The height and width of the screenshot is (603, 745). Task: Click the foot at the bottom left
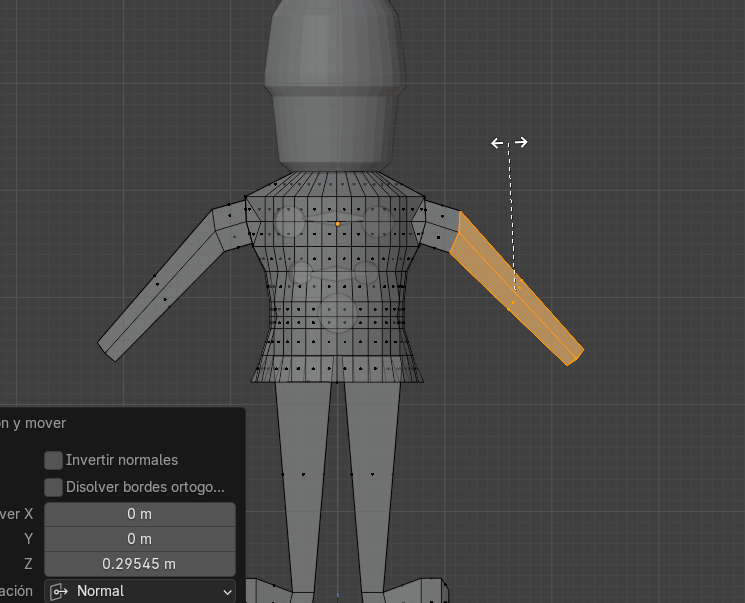click(x=280, y=591)
